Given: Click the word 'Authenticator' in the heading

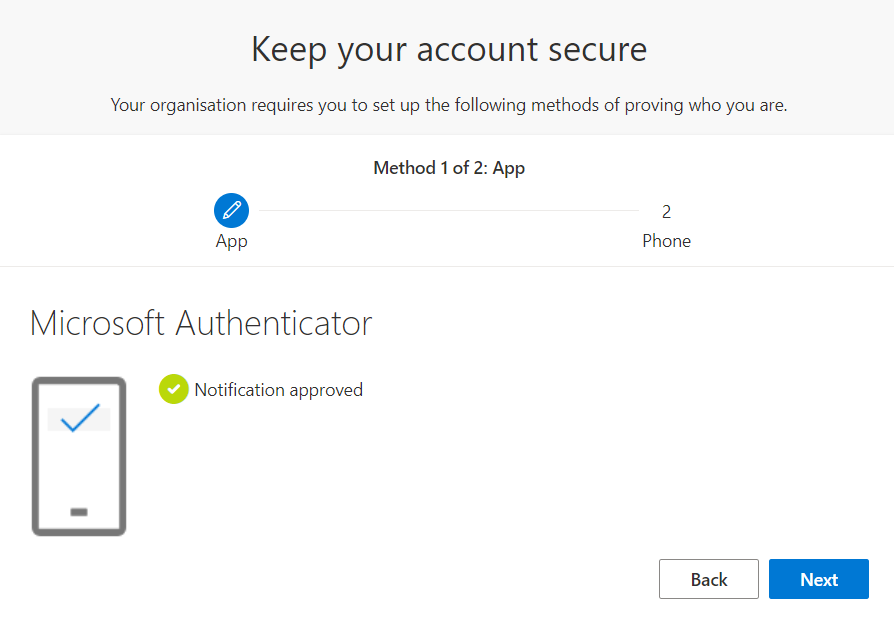Looking at the screenshot, I should click(274, 323).
